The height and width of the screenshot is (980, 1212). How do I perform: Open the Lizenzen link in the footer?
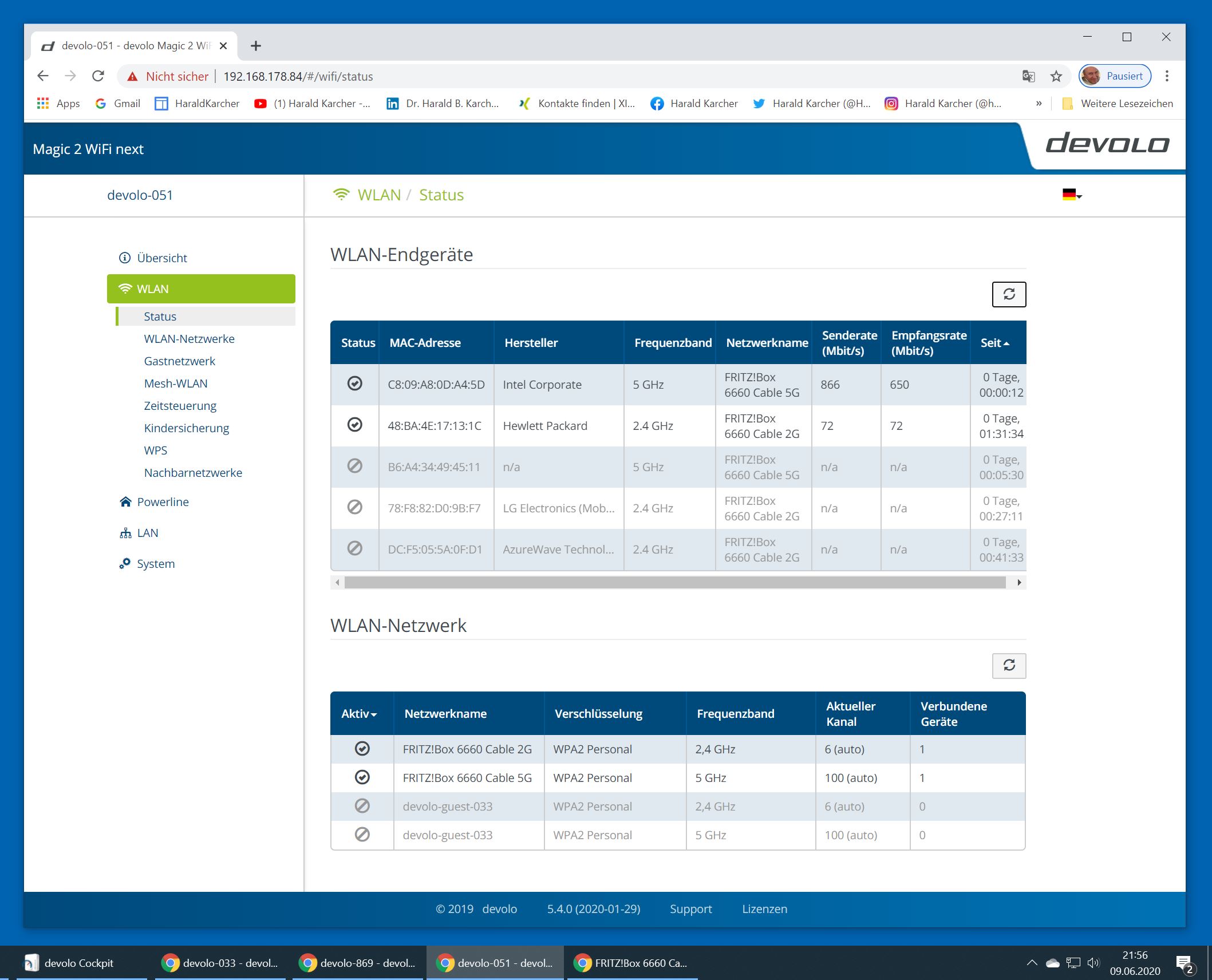coord(764,909)
